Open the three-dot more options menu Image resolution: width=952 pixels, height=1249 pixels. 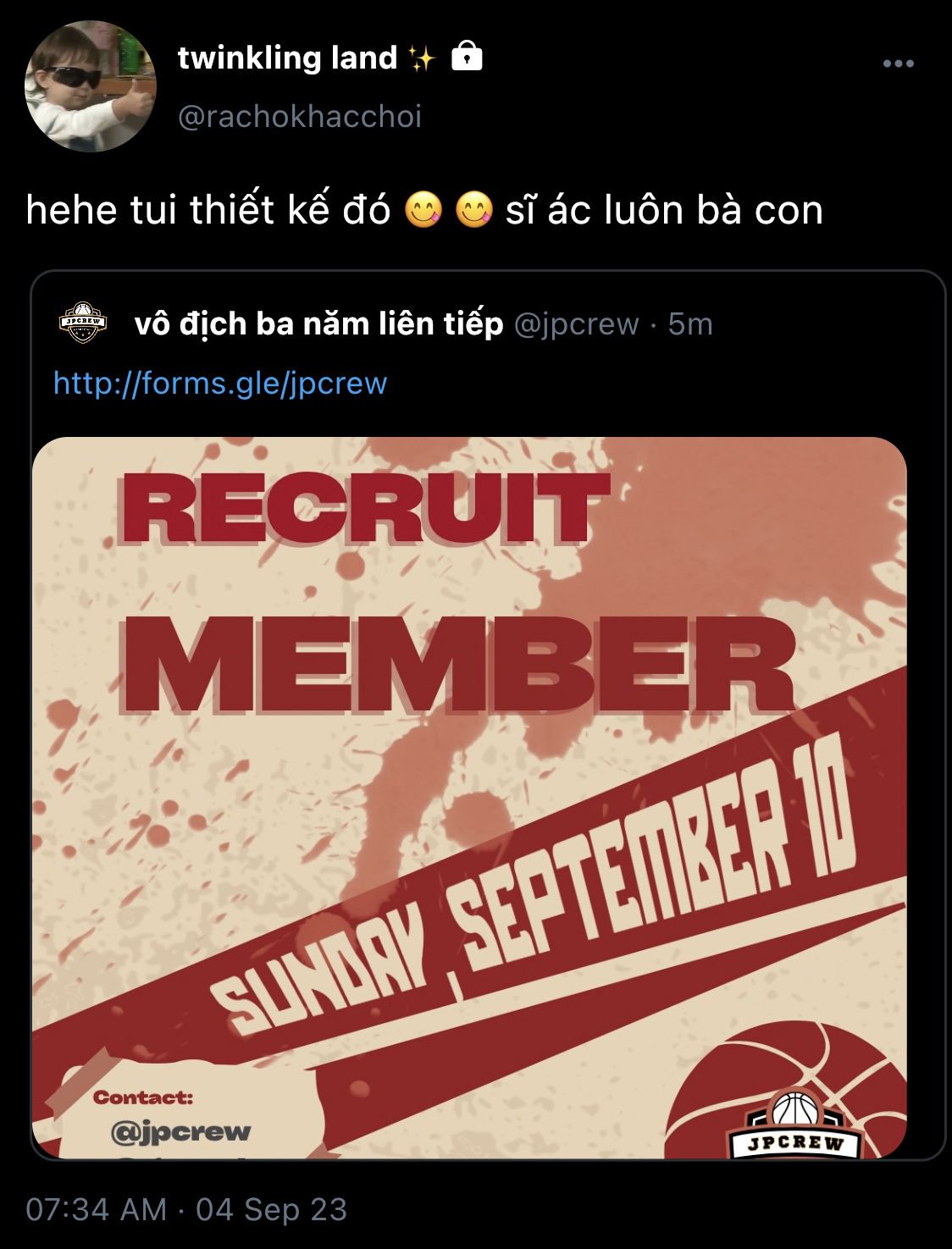point(898,64)
